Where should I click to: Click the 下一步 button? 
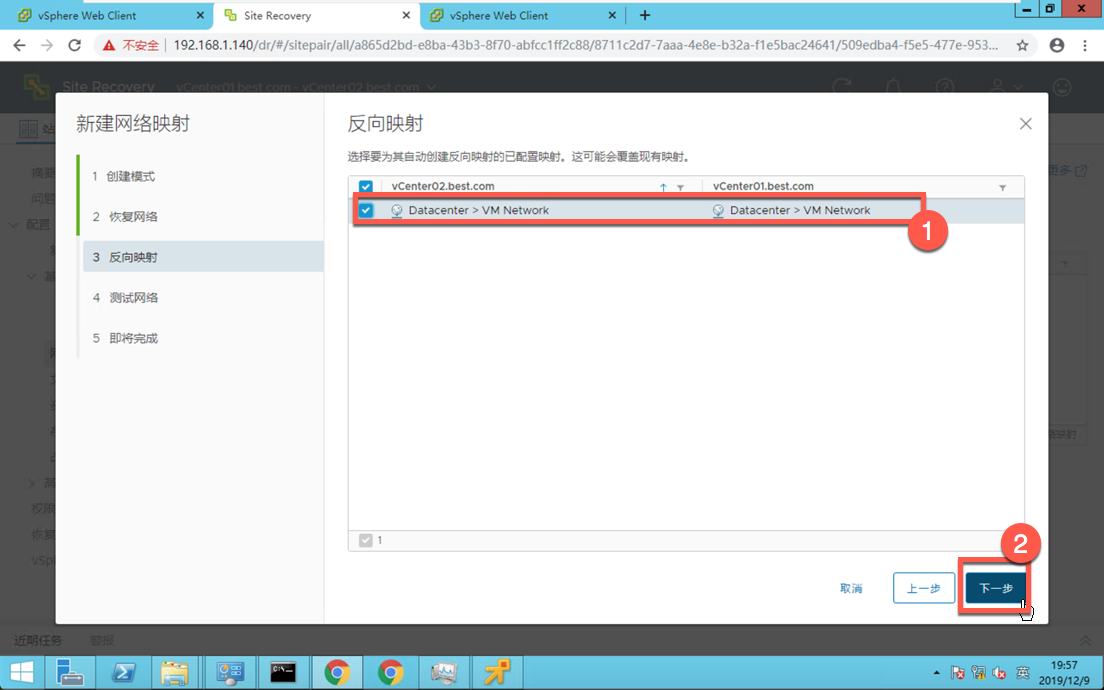point(996,588)
